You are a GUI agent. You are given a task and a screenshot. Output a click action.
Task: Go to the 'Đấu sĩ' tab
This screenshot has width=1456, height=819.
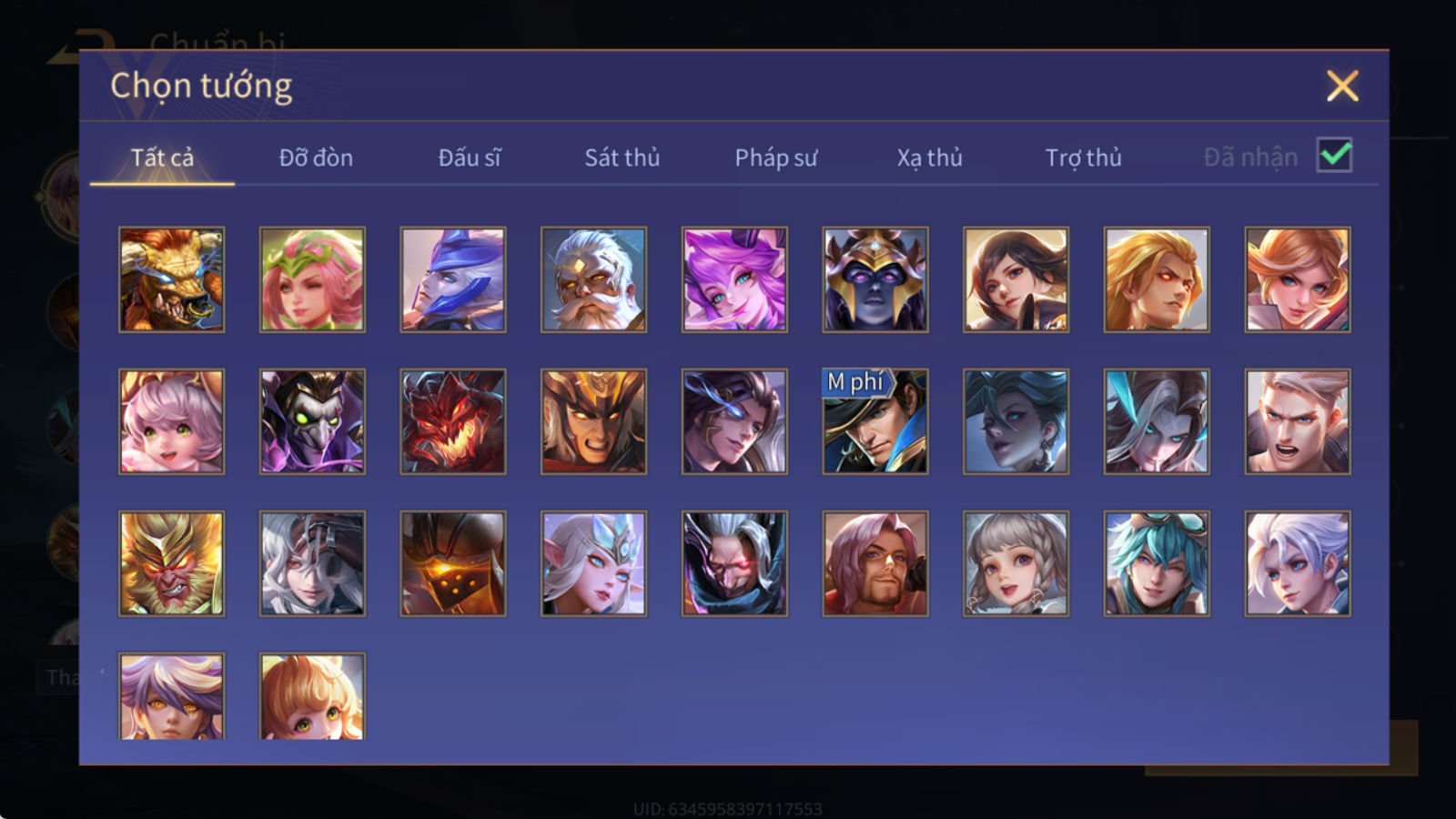(470, 157)
